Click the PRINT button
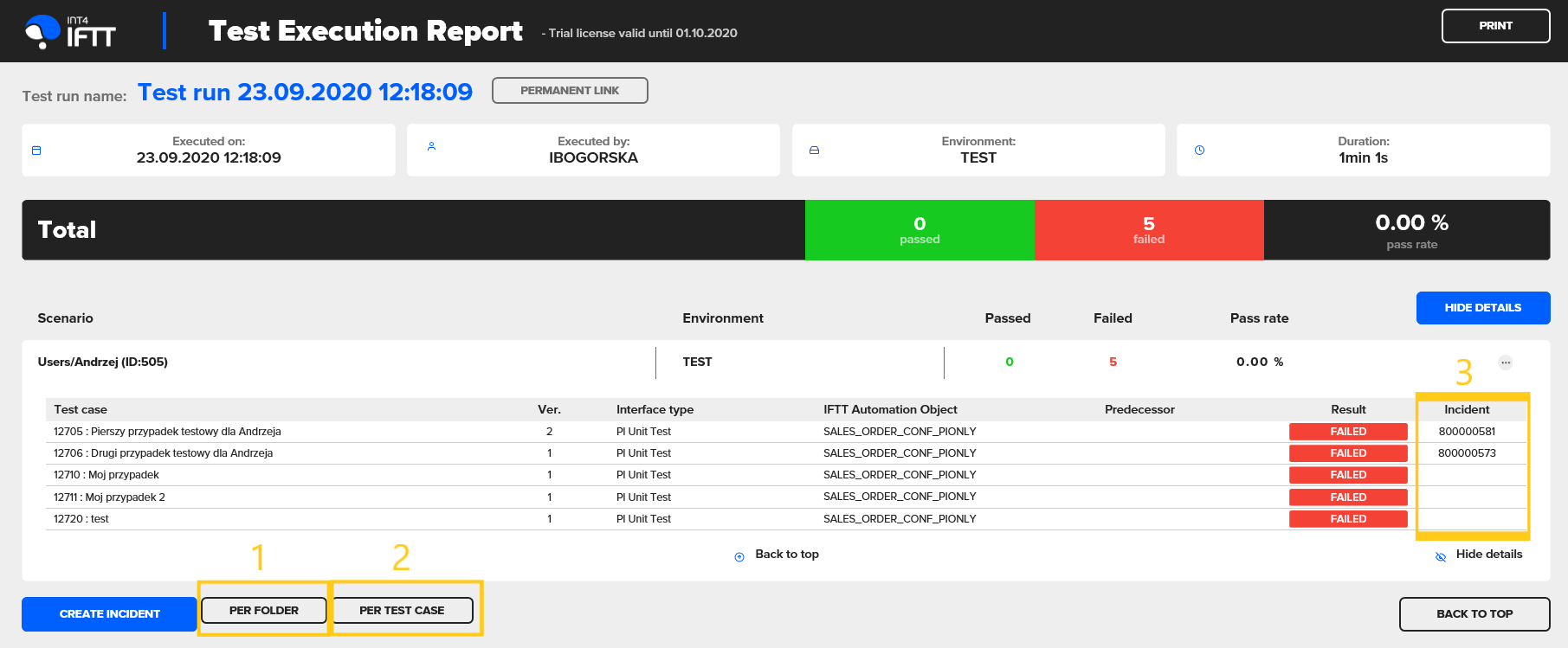1568x648 pixels. coord(1495,26)
